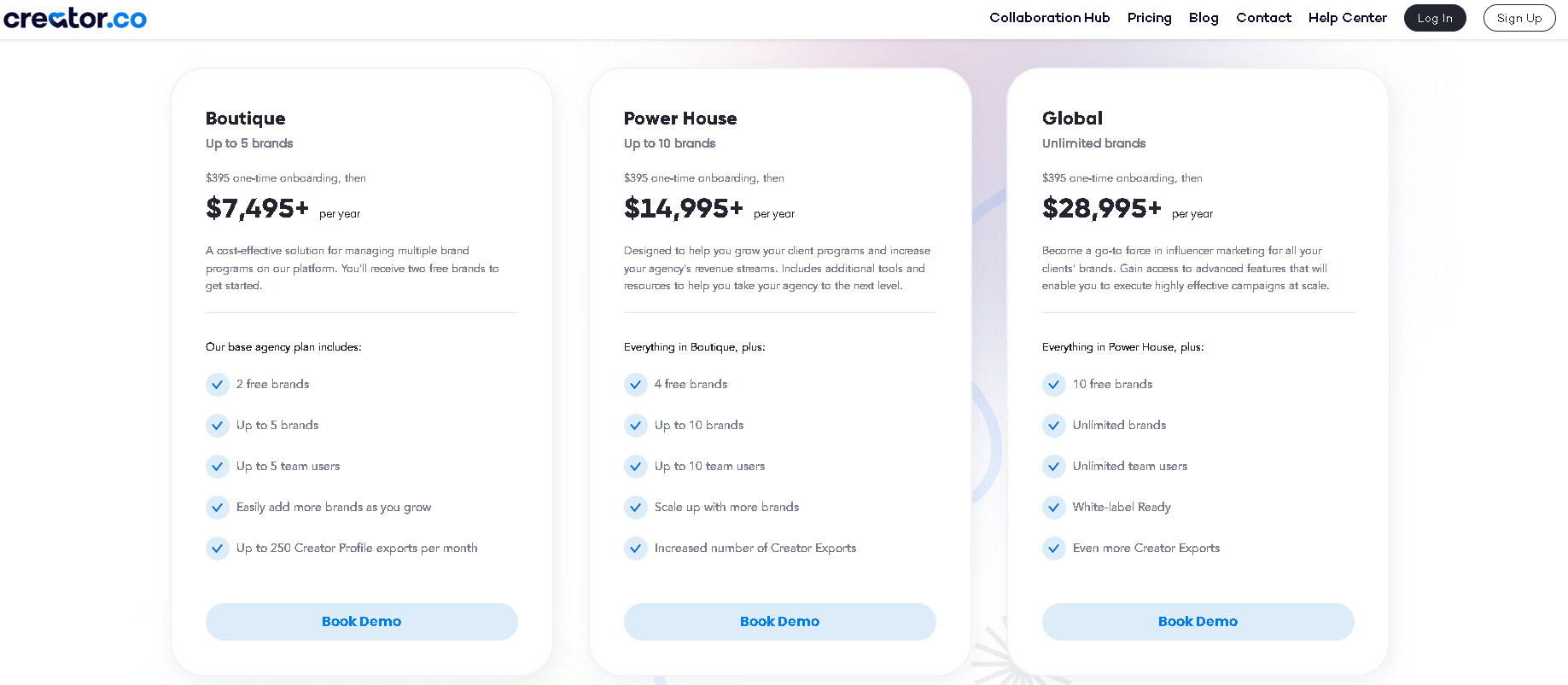Click the Sign Up button
Screen dimensions: 1568x685
pyautogui.click(x=1519, y=17)
